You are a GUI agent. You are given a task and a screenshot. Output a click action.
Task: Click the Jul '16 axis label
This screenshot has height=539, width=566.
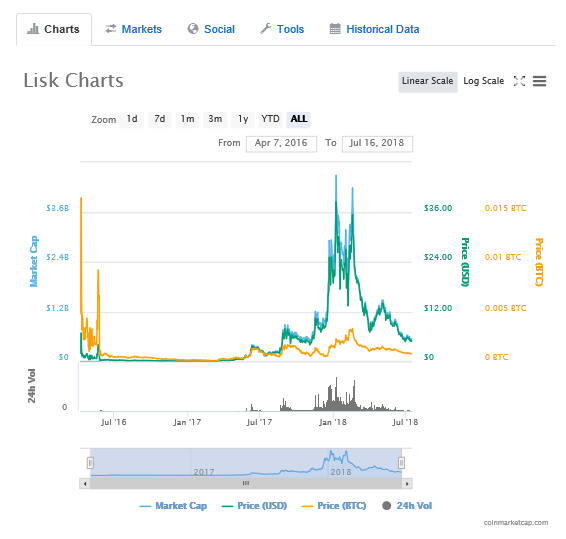pos(113,422)
